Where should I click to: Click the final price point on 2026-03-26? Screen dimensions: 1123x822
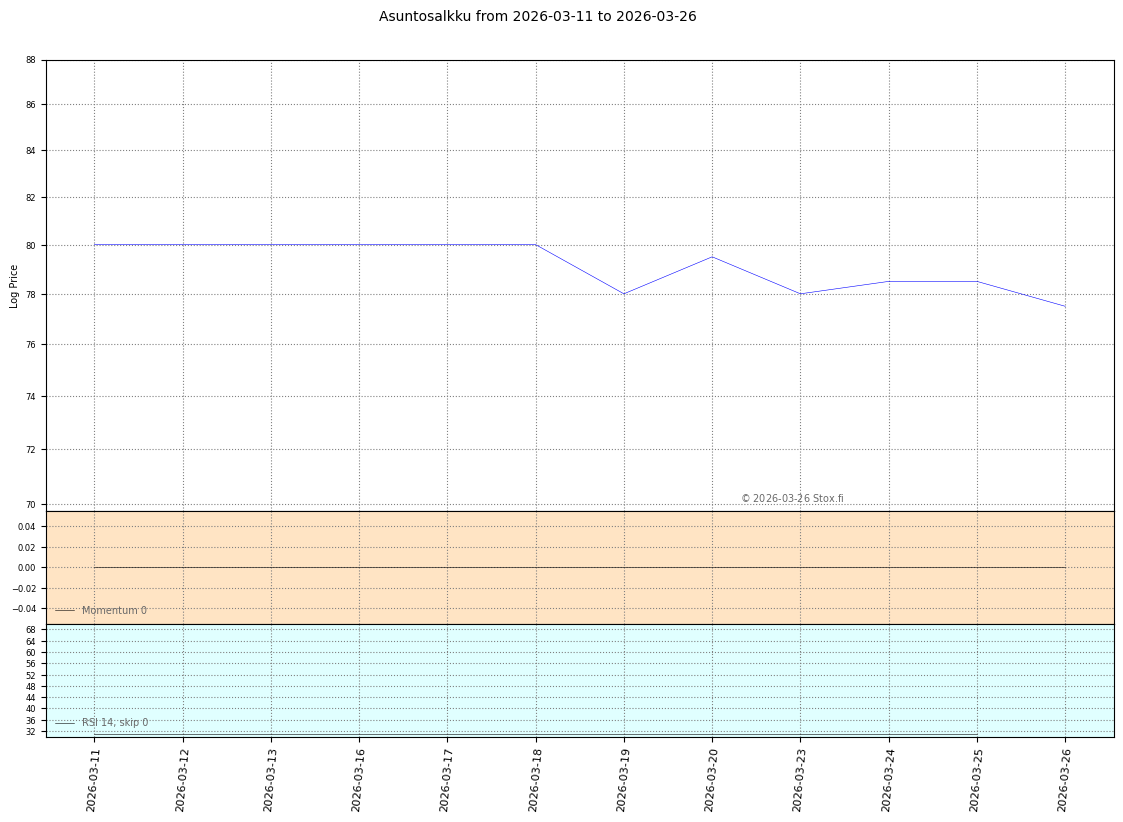[x=1065, y=306]
